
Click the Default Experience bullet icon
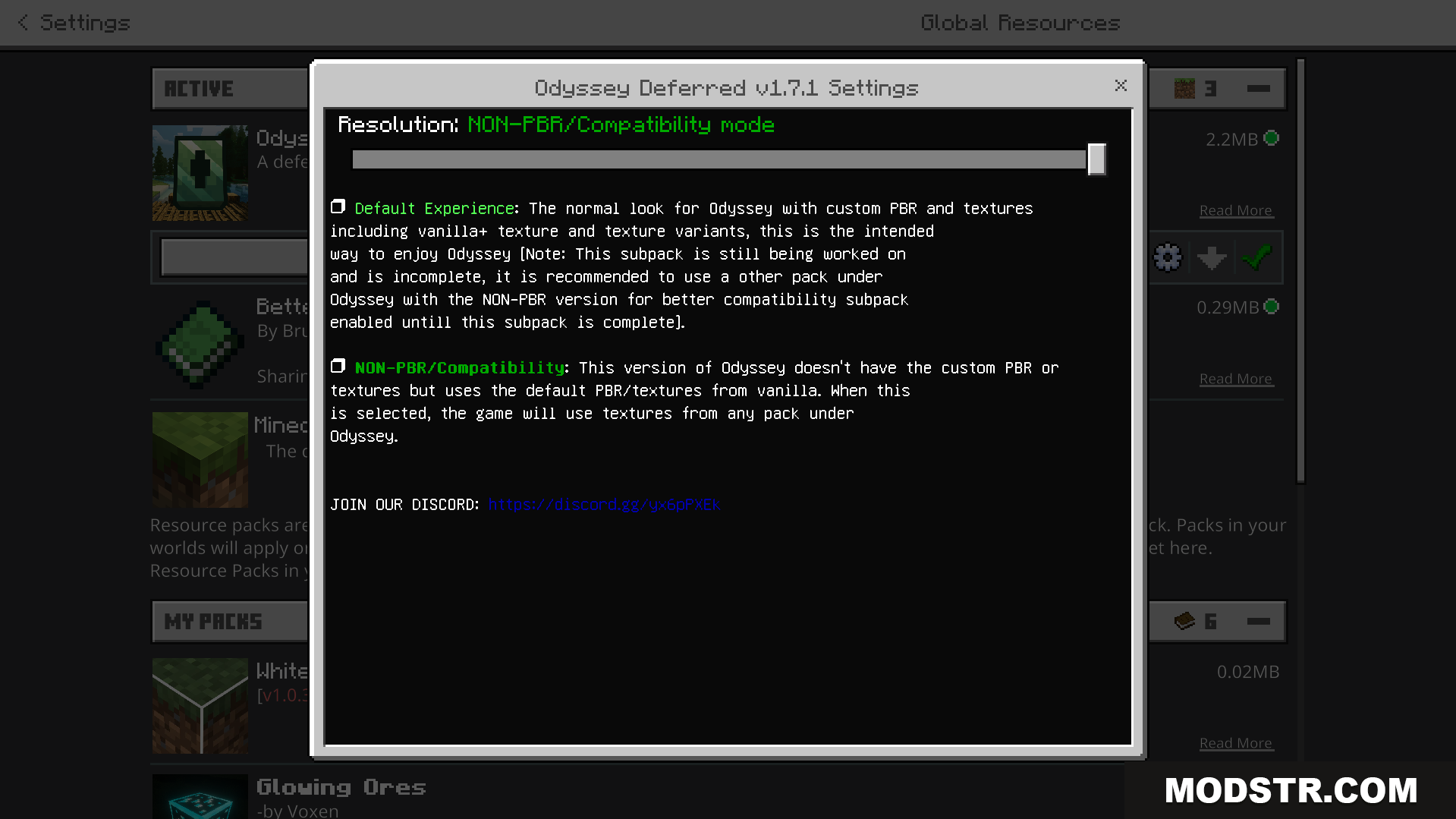point(338,206)
